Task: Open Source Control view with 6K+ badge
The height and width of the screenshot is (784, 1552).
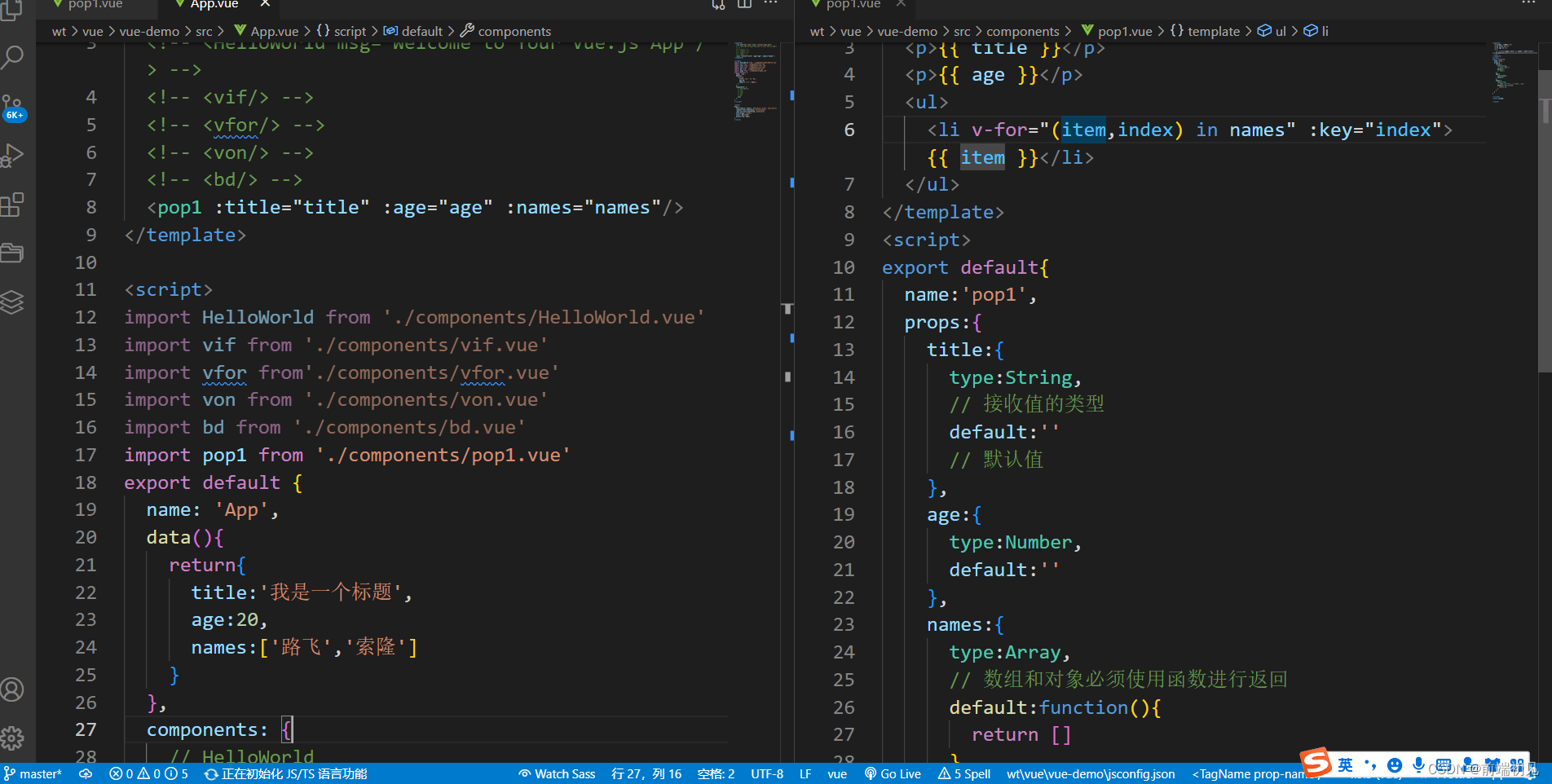Action: coord(13,107)
